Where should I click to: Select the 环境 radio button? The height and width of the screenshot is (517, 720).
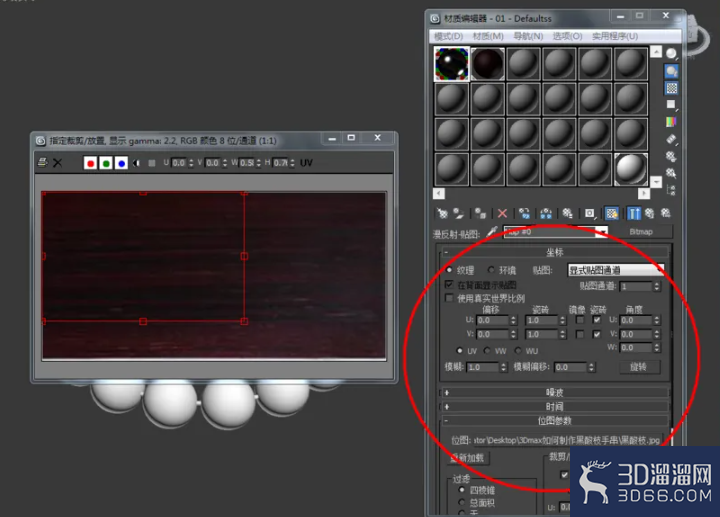(491, 270)
